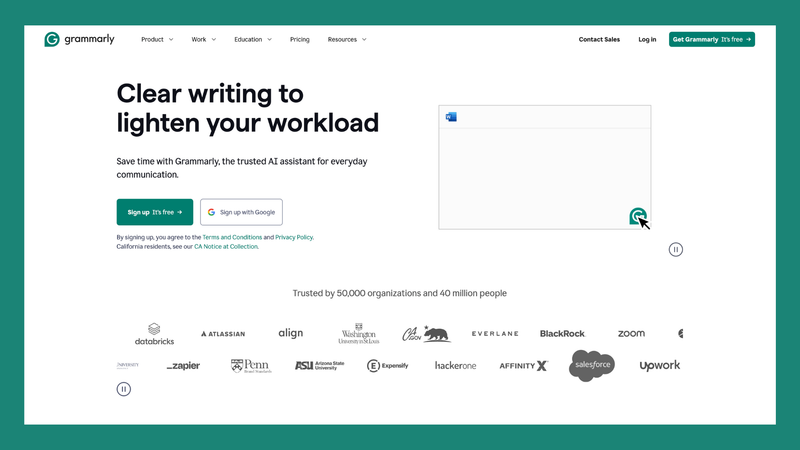Pause the hero demo animation
This screenshot has height=450, width=800.
click(x=676, y=249)
